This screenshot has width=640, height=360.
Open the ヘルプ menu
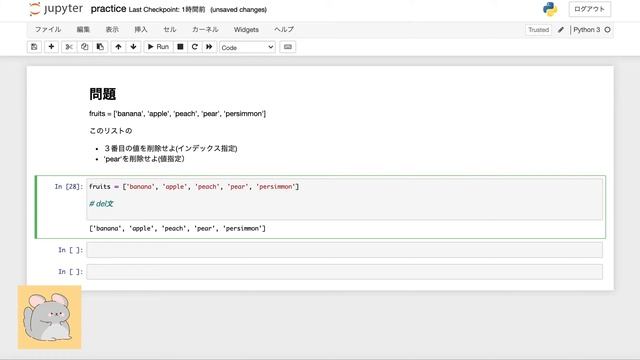(284, 29)
